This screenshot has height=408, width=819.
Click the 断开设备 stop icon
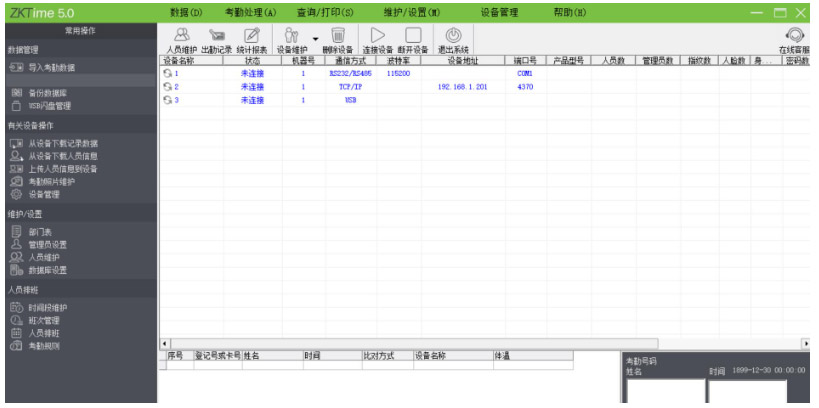412,37
